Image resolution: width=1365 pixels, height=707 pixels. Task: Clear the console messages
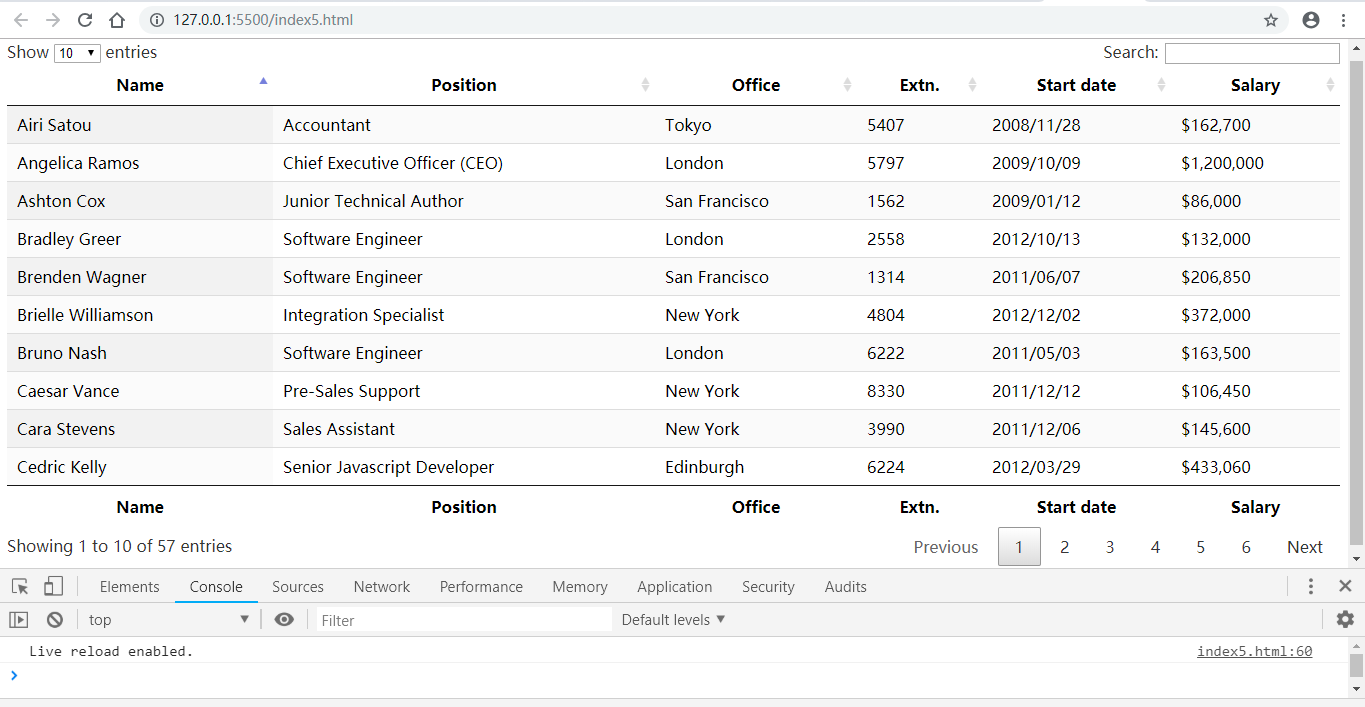55,619
